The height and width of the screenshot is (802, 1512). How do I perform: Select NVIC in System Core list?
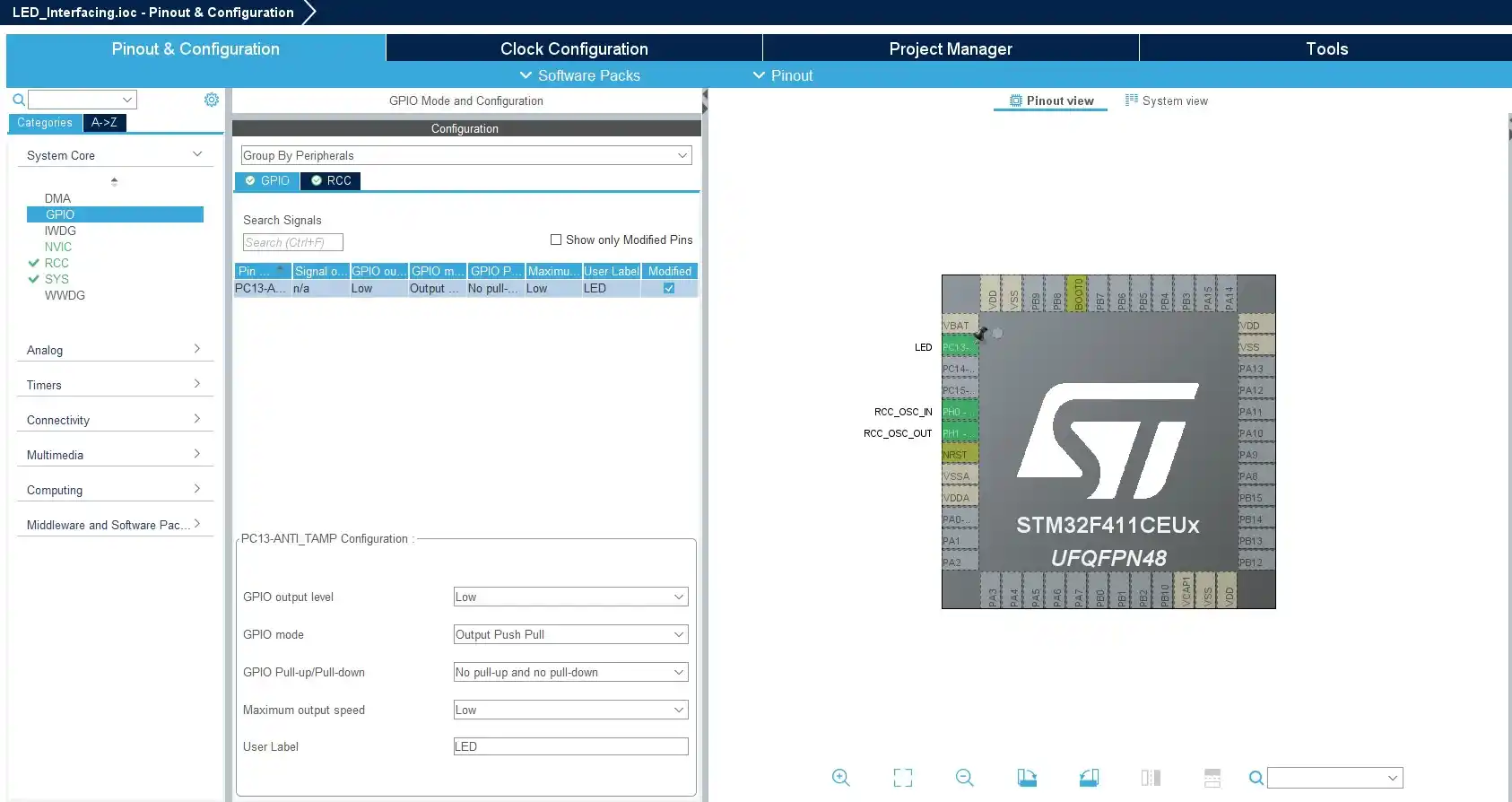pyautogui.click(x=58, y=247)
